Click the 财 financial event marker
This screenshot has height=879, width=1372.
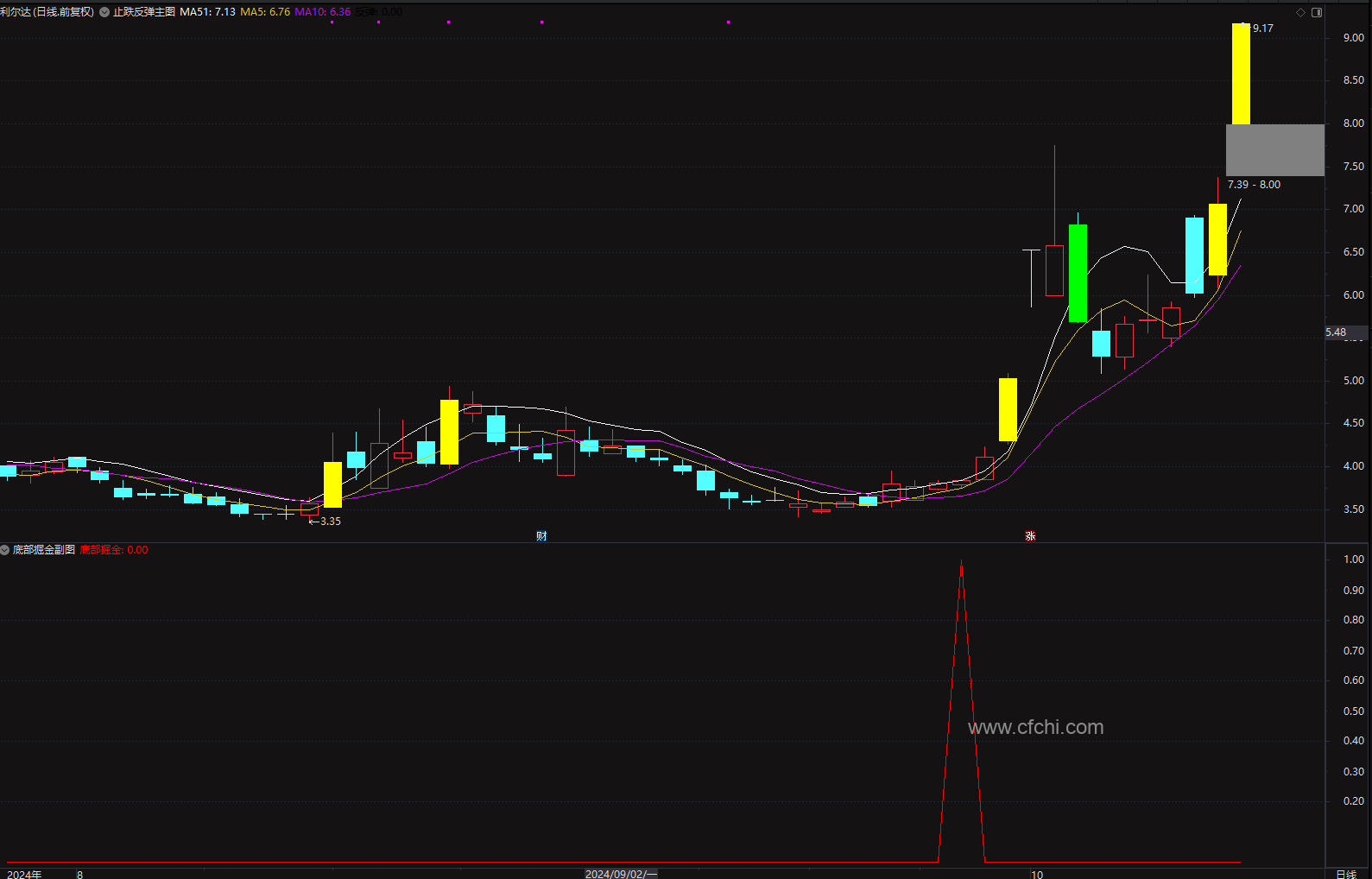click(541, 536)
